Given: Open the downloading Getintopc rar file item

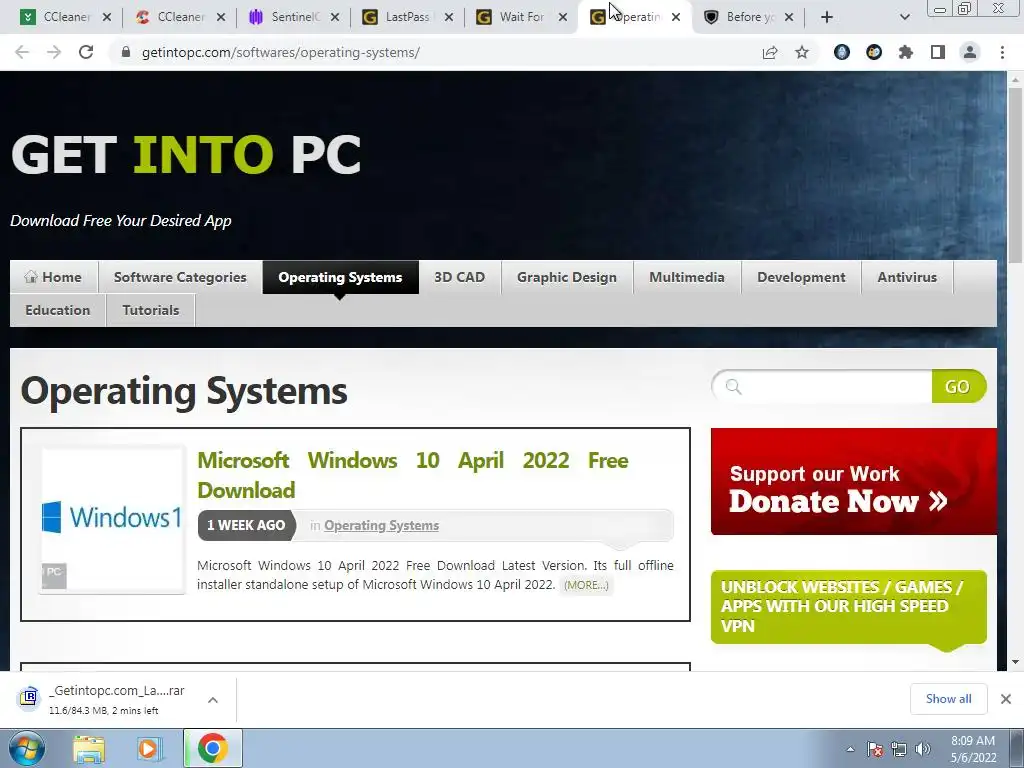Looking at the screenshot, I should (x=103, y=699).
